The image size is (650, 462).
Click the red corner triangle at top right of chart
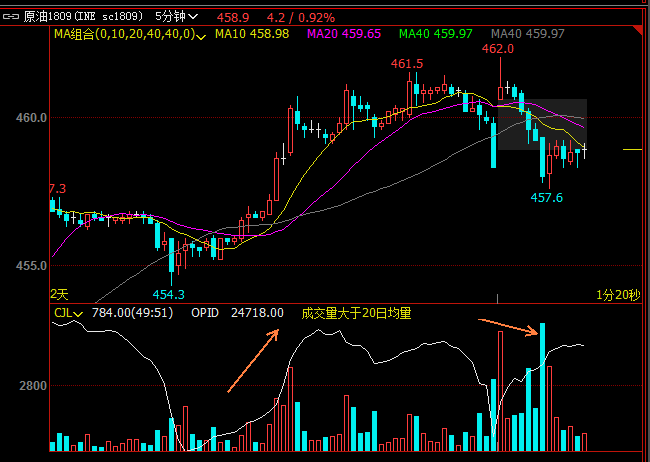(638, 29)
